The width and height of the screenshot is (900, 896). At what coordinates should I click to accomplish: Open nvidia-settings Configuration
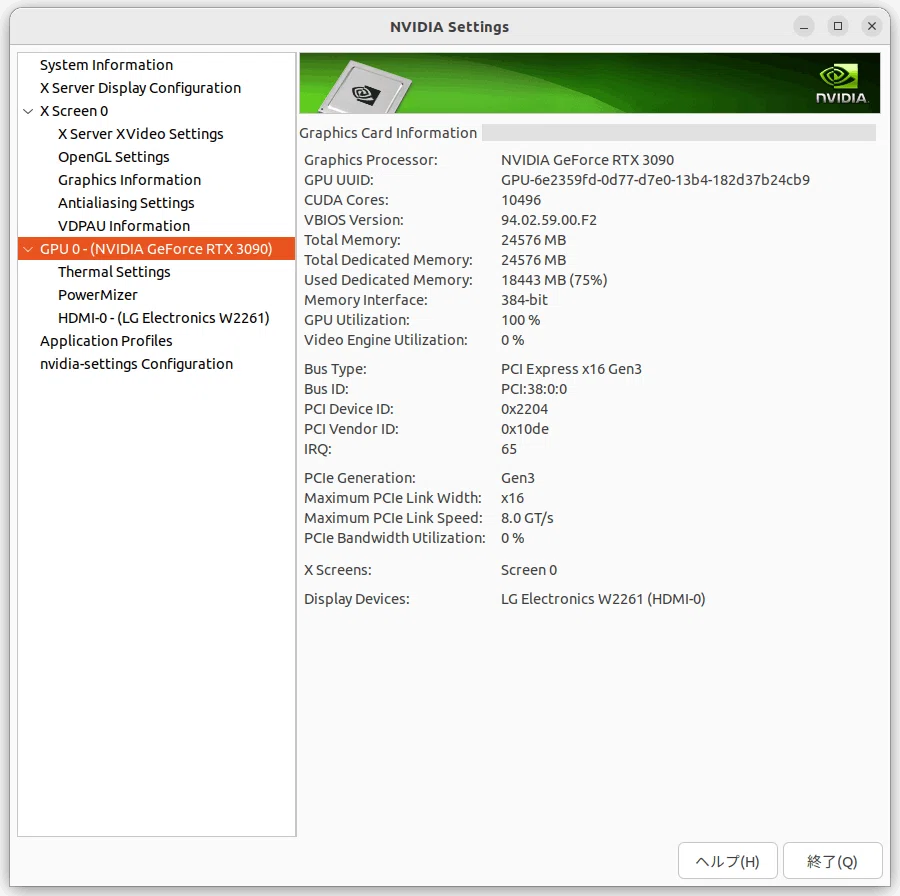coord(137,363)
